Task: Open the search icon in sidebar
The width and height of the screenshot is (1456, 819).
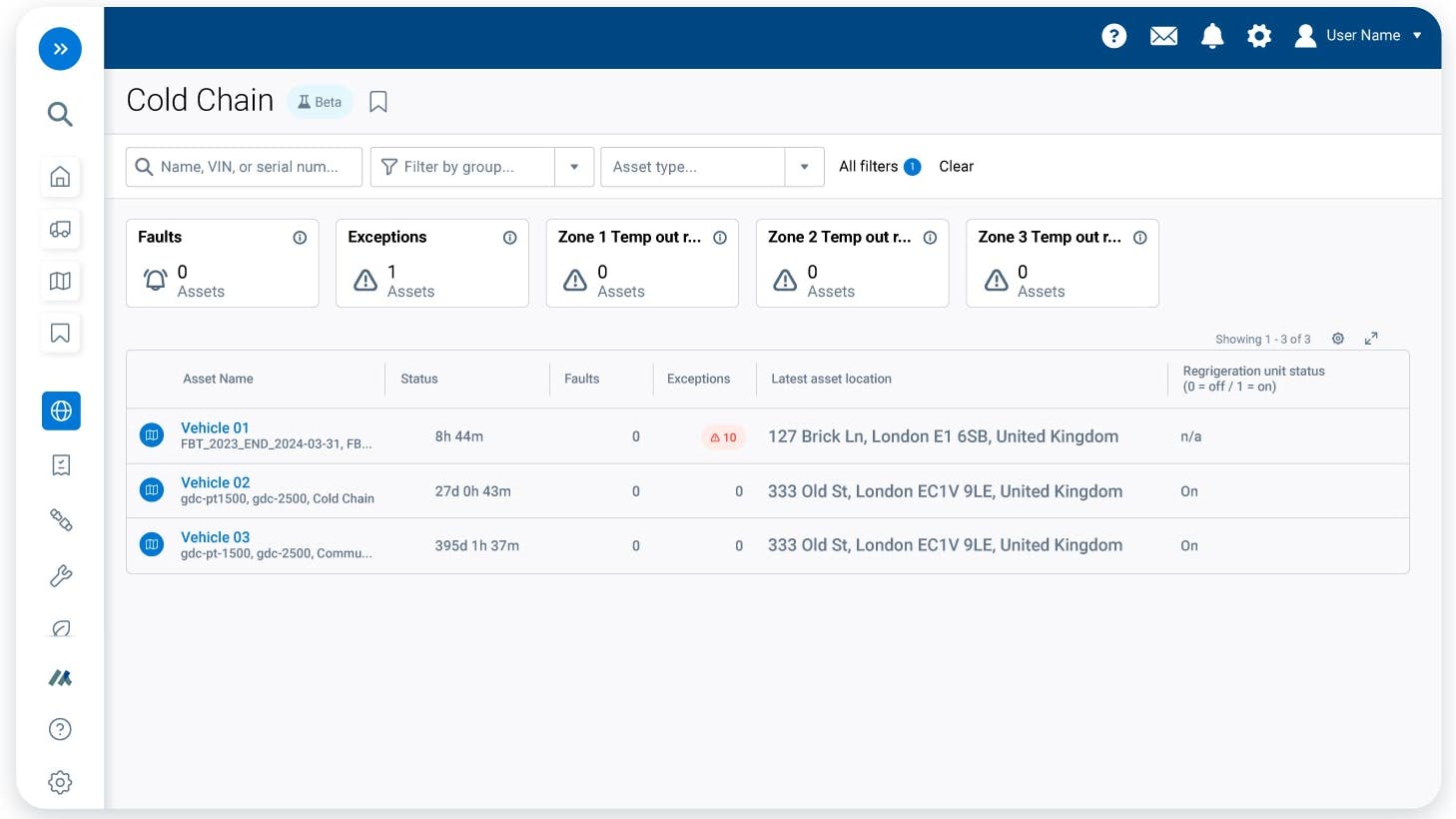Action: pyautogui.click(x=60, y=114)
